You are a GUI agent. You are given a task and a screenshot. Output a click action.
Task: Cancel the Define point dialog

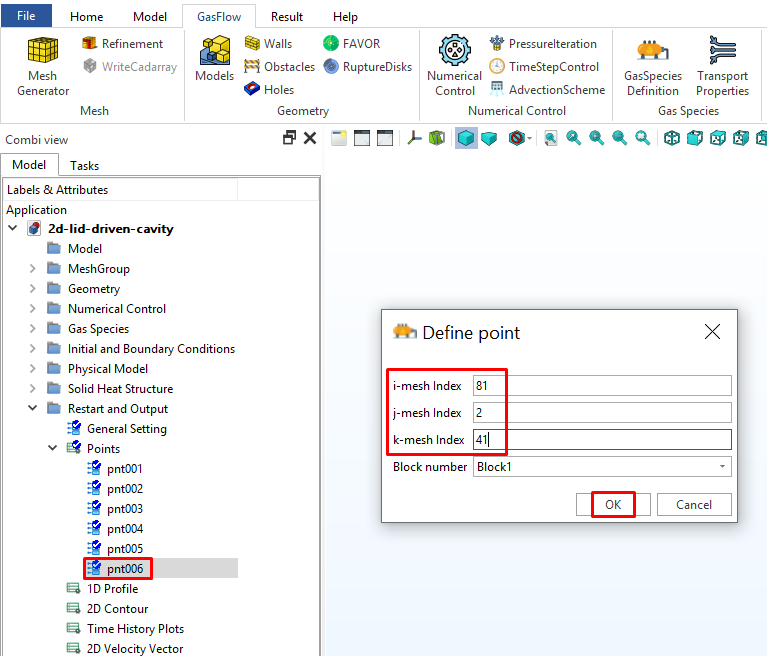693,505
